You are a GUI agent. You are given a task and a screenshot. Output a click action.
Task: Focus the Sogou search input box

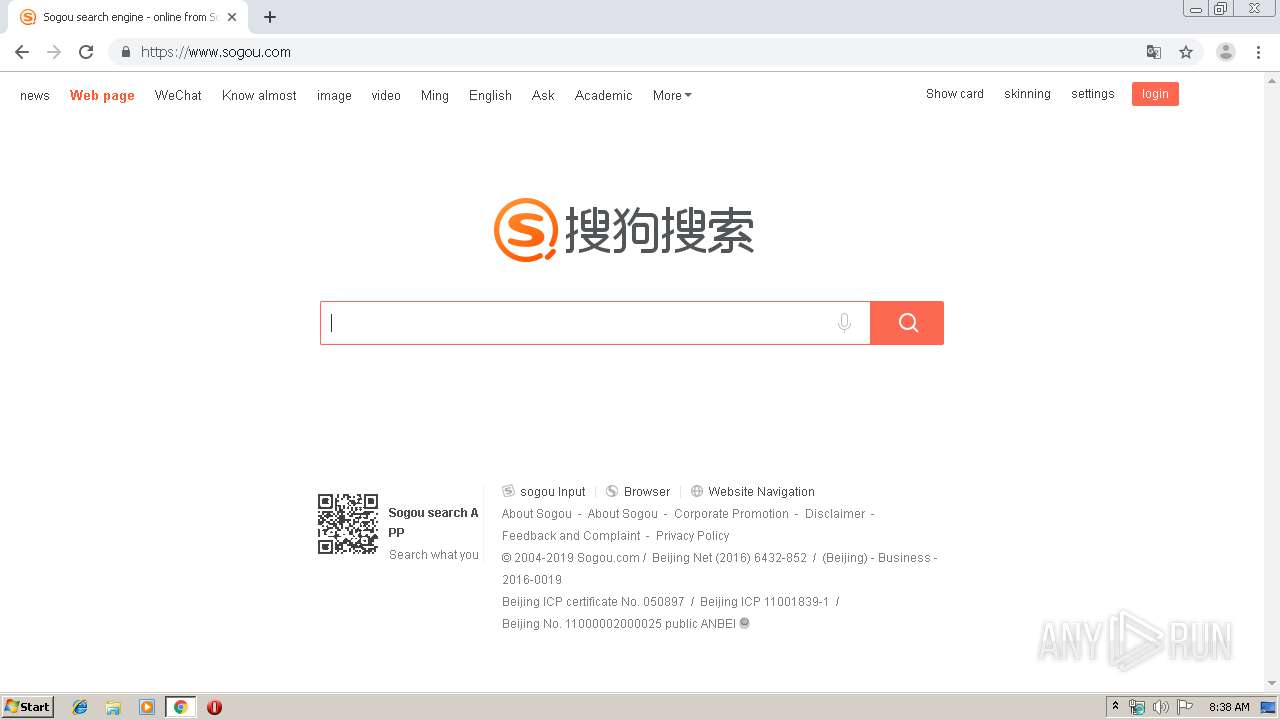pyautogui.click(x=595, y=323)
